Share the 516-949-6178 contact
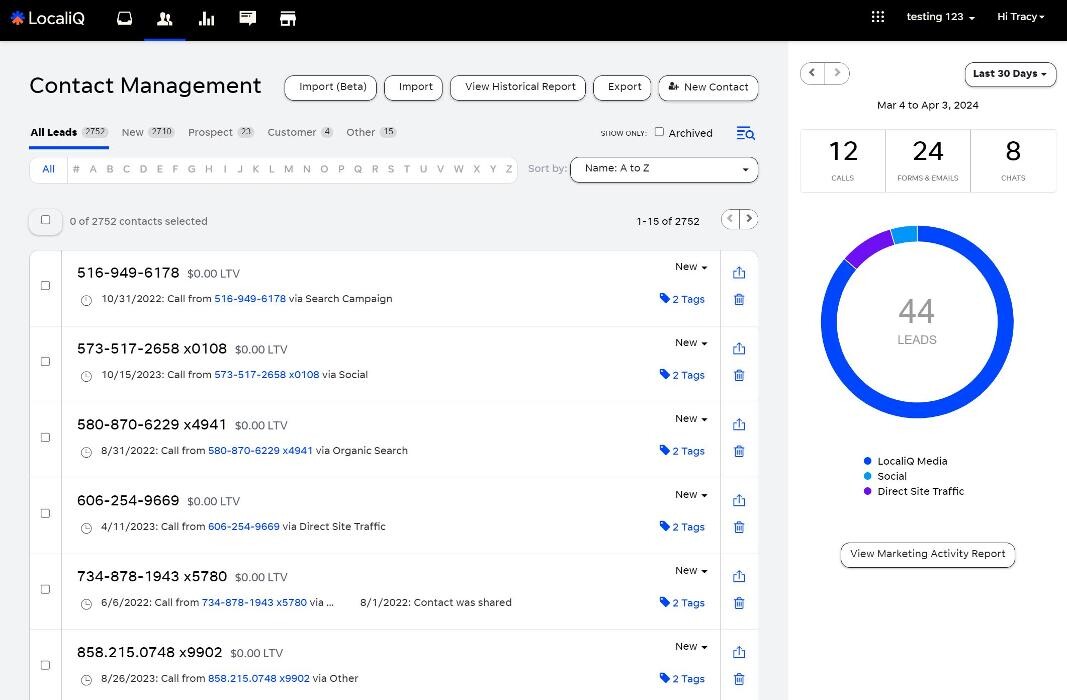The width and height of the screenshot is (1067, 700). [739, 273]
